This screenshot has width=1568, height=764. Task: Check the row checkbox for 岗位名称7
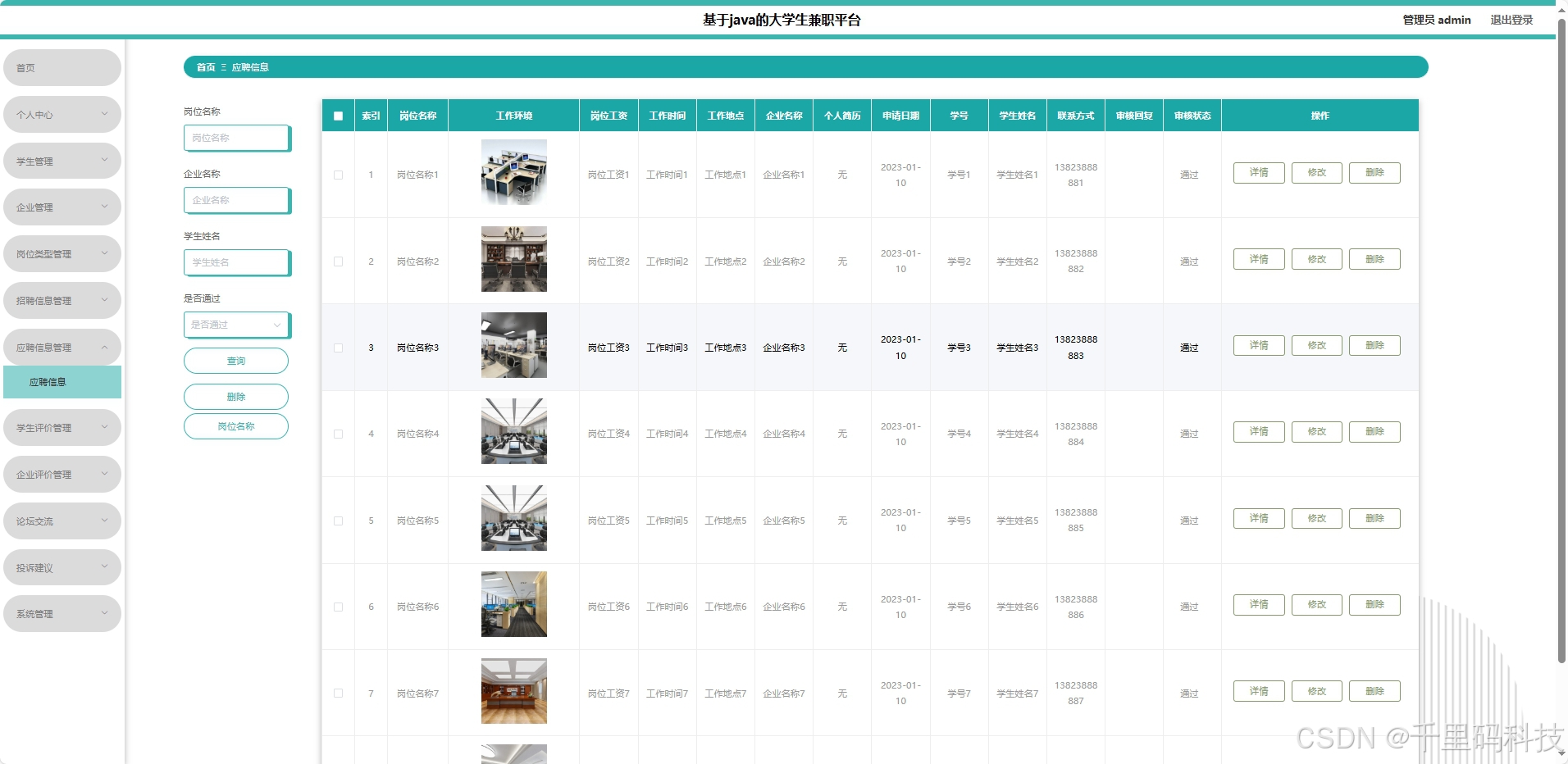(x=338, y=694)
